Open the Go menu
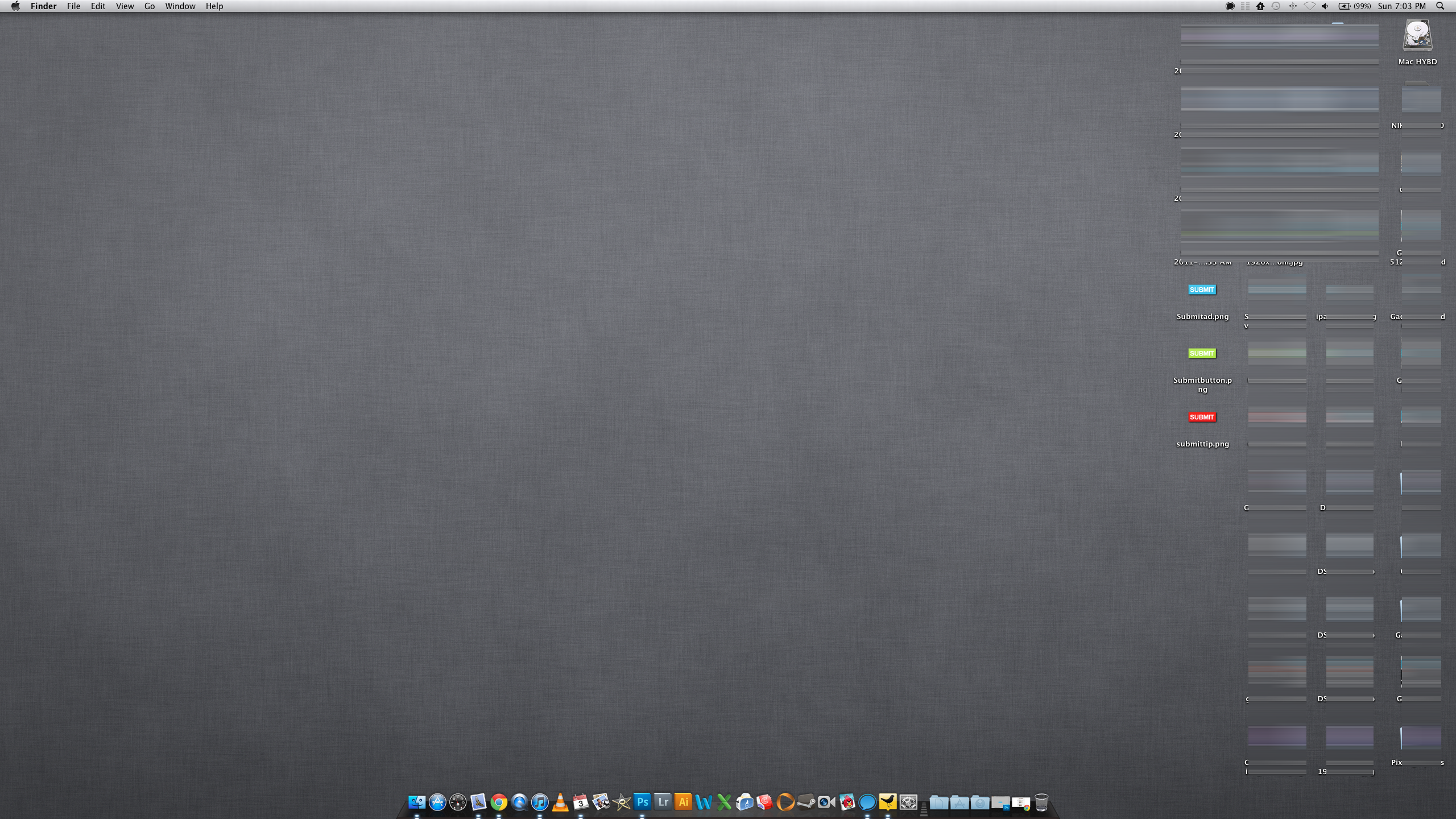 (150, 6)
